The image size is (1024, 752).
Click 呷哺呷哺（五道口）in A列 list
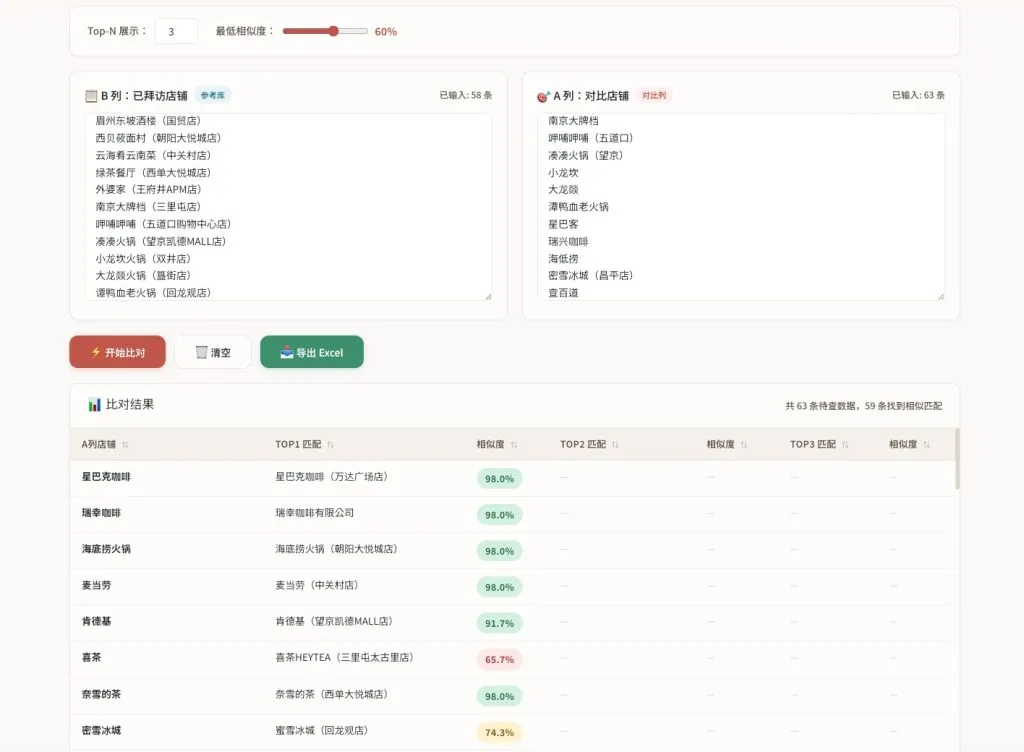pyautogui.click(x=590, y=138)
